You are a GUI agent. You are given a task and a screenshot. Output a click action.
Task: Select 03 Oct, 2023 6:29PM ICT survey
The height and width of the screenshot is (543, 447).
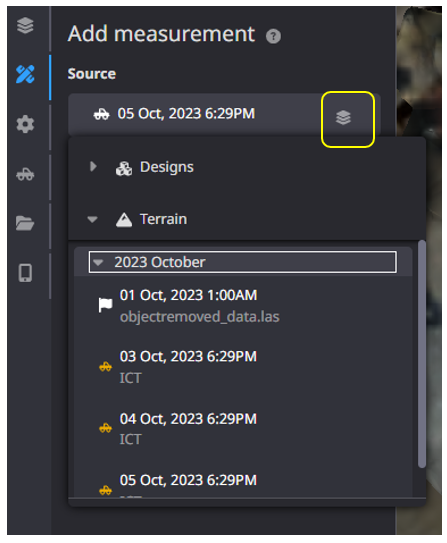click(242, 367)
